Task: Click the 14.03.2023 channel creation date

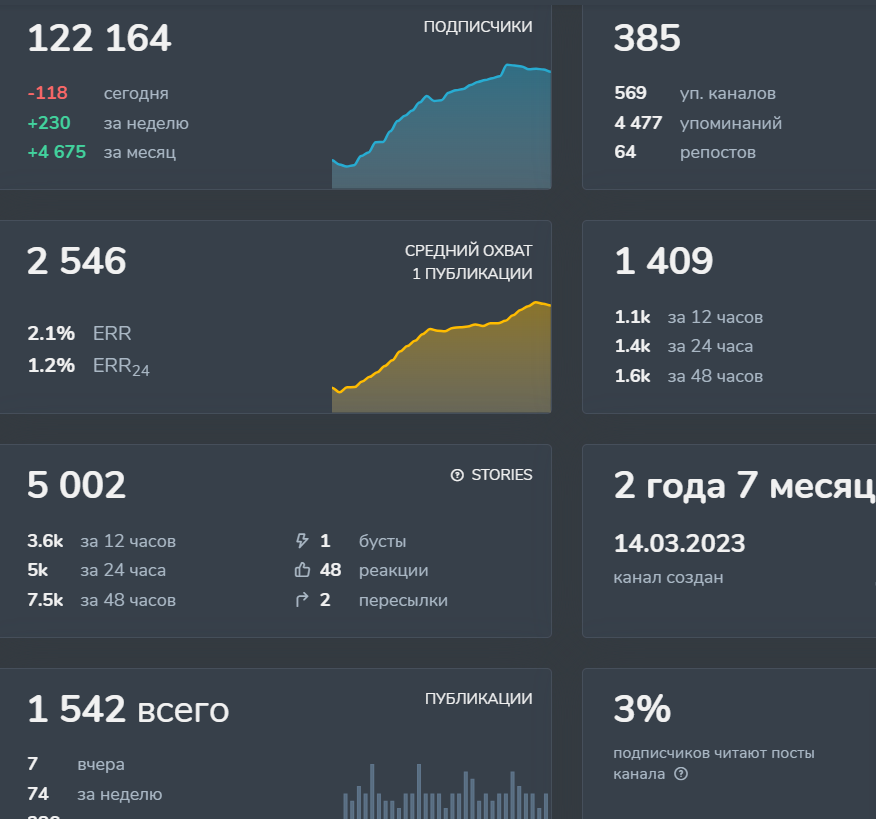Action: pos(679,543)
